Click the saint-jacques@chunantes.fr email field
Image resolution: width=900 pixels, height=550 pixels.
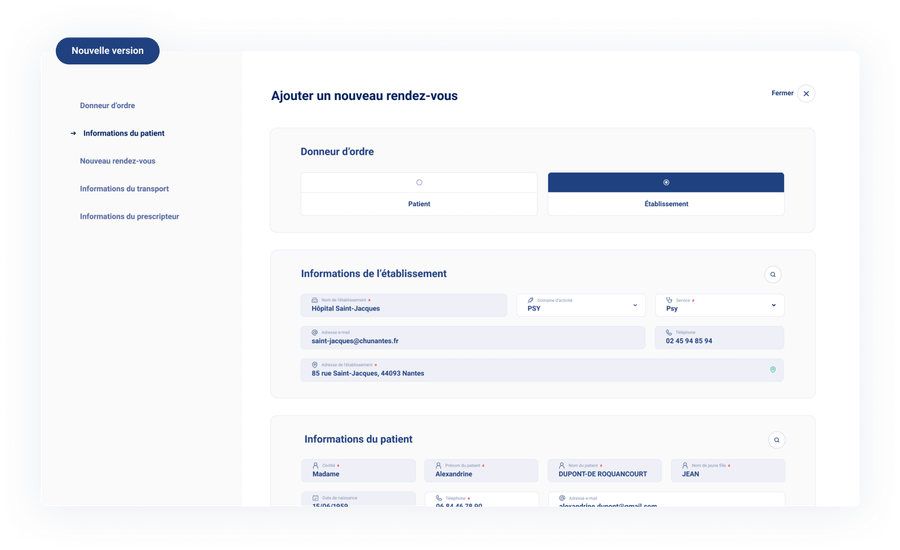(x=472, y=337)
